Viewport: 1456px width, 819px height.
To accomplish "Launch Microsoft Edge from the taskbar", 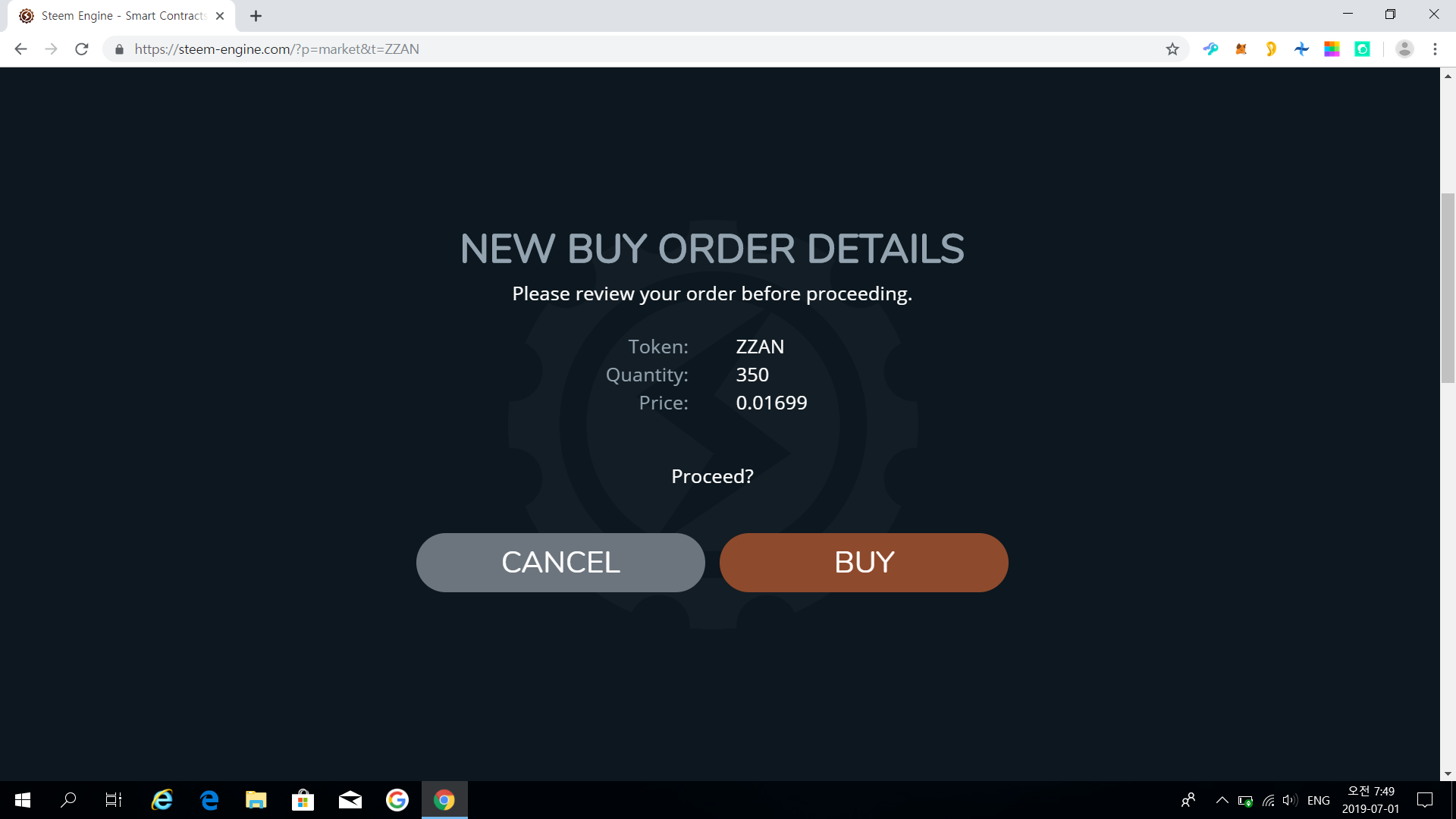I will point(209,800).
